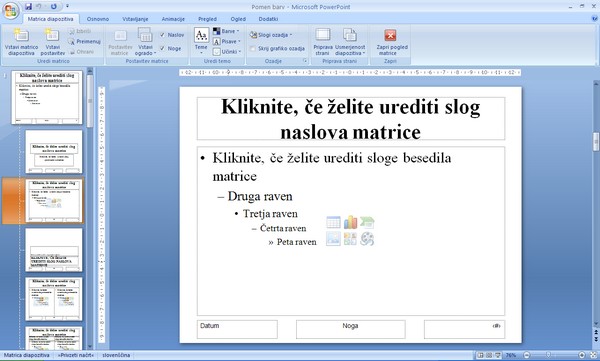
Task: Go to previous slide arrow button
Action: [596, 332]
